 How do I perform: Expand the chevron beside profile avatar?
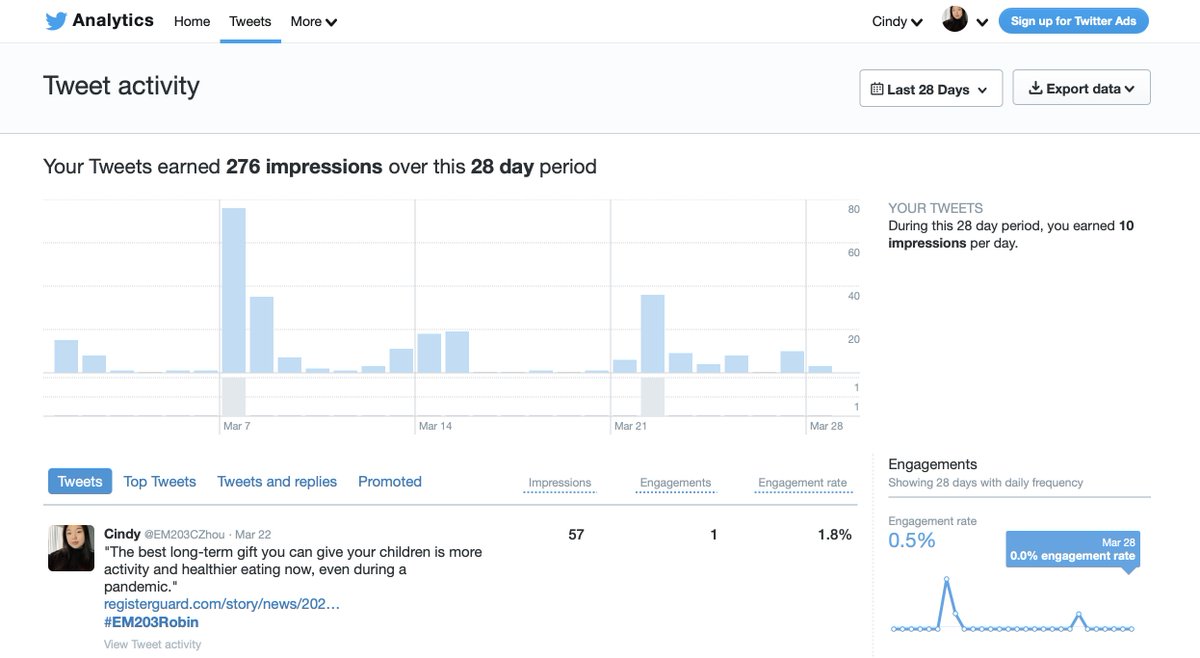coord(982,22)
